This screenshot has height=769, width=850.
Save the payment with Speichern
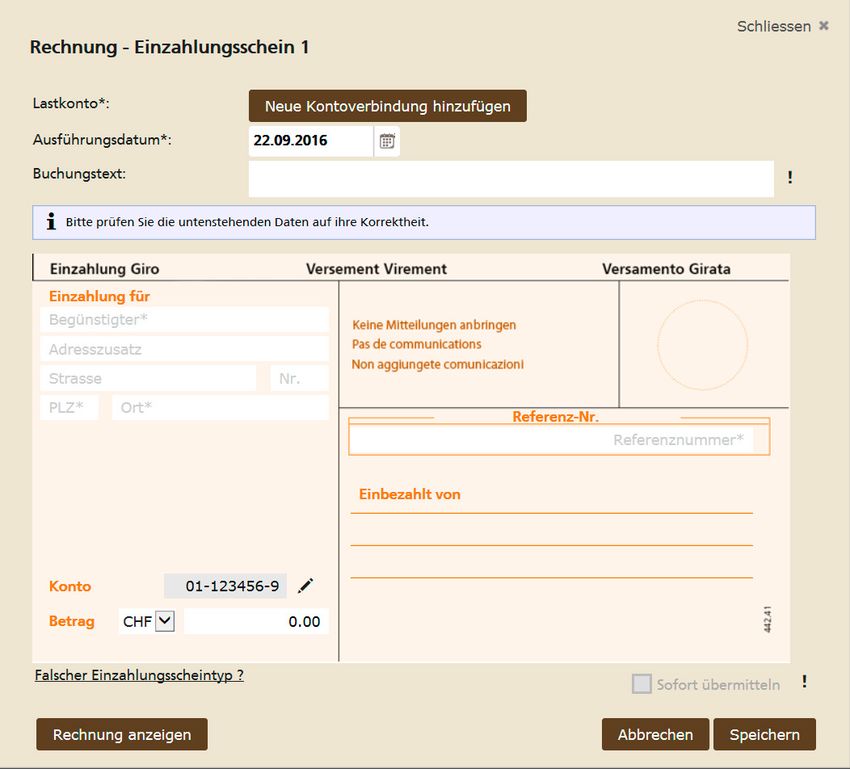764,734
